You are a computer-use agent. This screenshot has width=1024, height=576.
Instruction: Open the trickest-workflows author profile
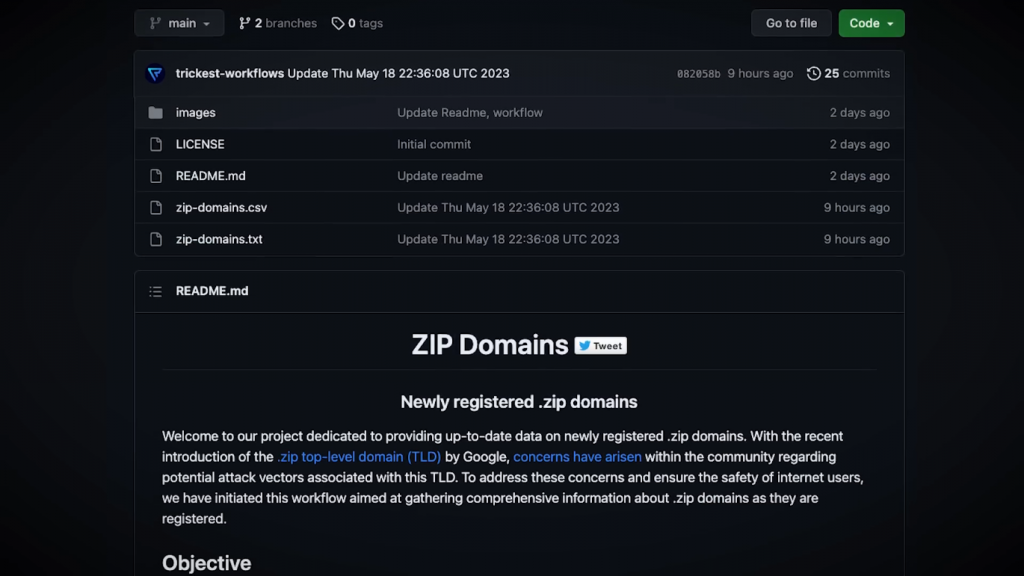[x=229, y=73]
